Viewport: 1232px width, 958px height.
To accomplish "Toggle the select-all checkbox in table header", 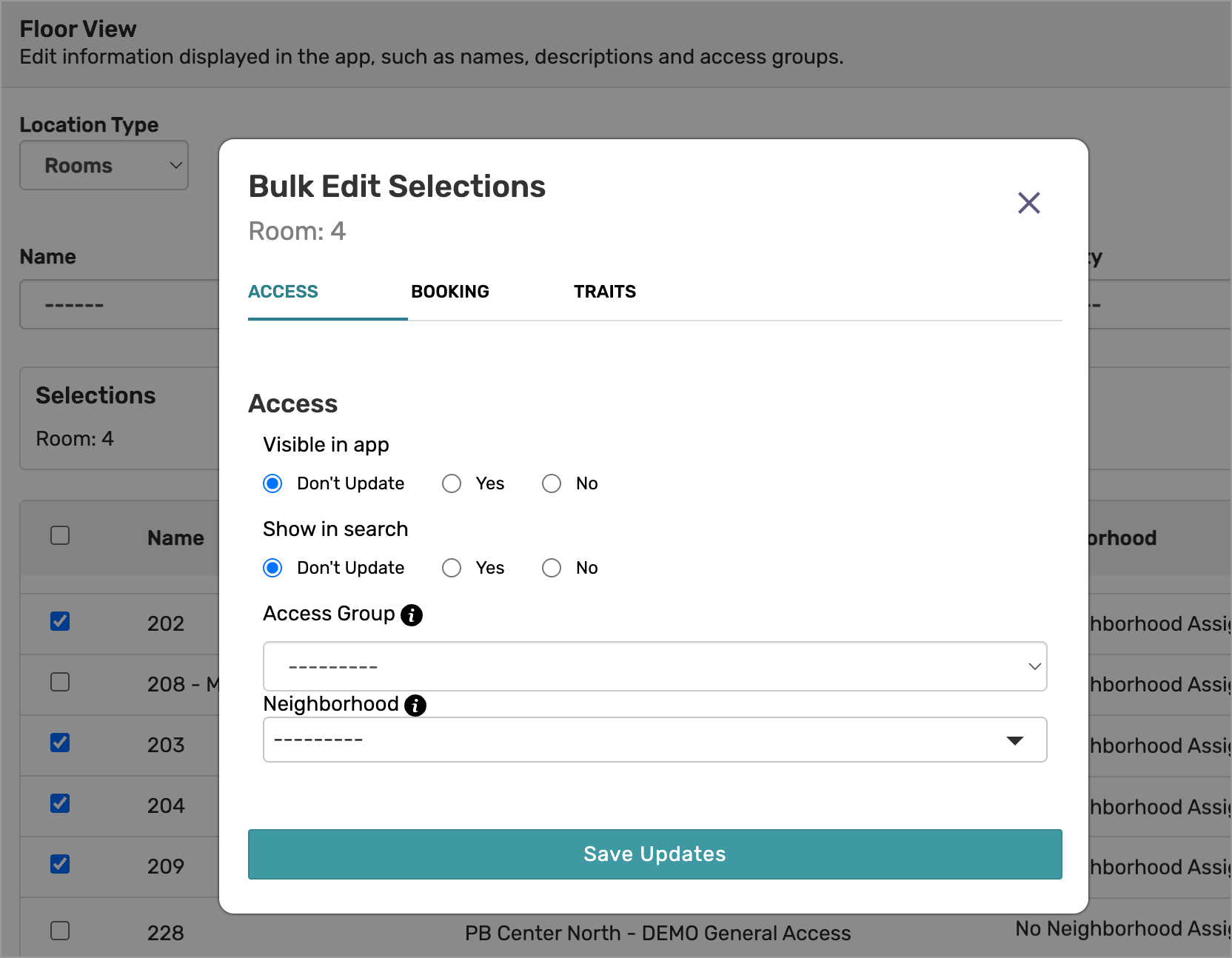I will (60, 535).
